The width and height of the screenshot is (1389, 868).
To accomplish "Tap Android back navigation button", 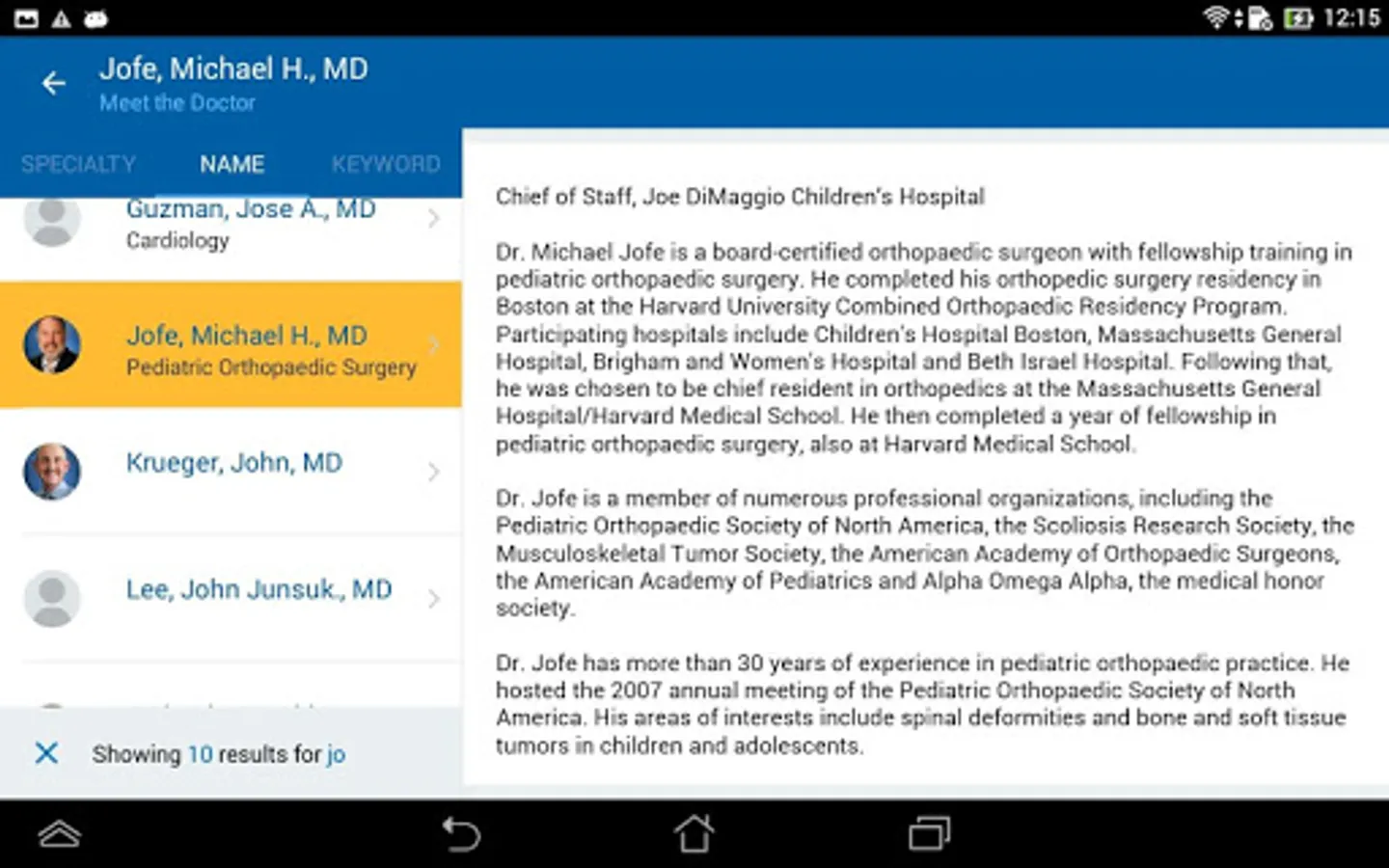I will click(461, 833).
